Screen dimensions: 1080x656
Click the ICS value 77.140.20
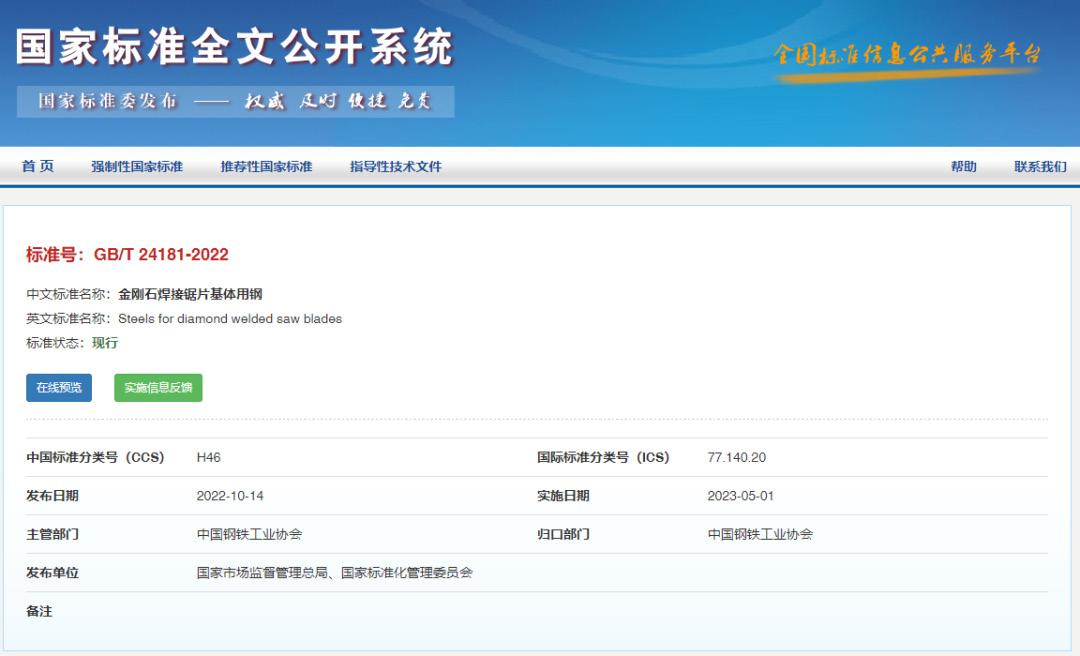736,458
